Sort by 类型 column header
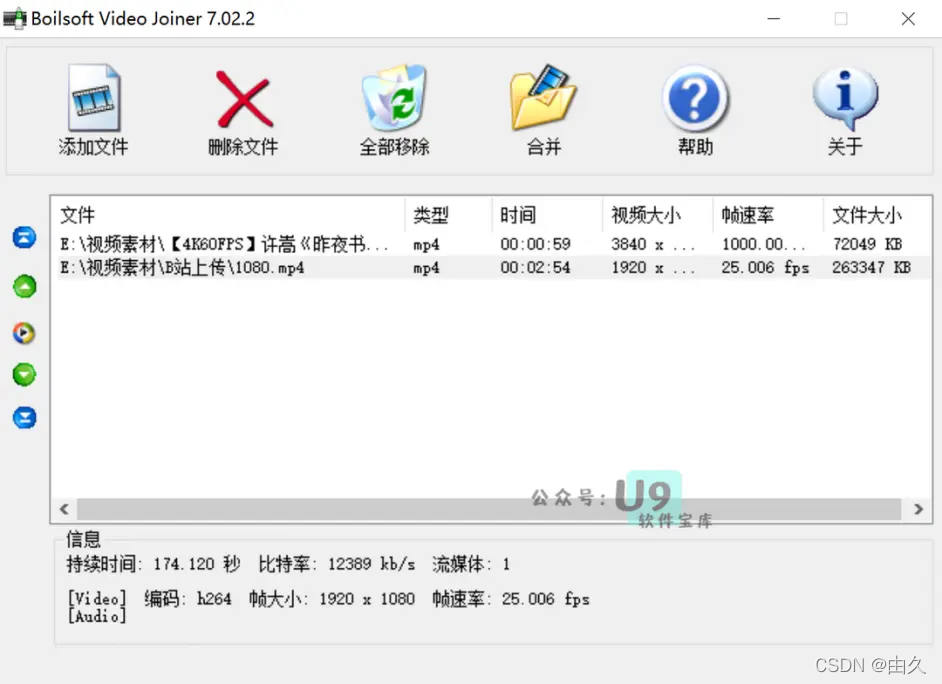 [x=449, y=215]
